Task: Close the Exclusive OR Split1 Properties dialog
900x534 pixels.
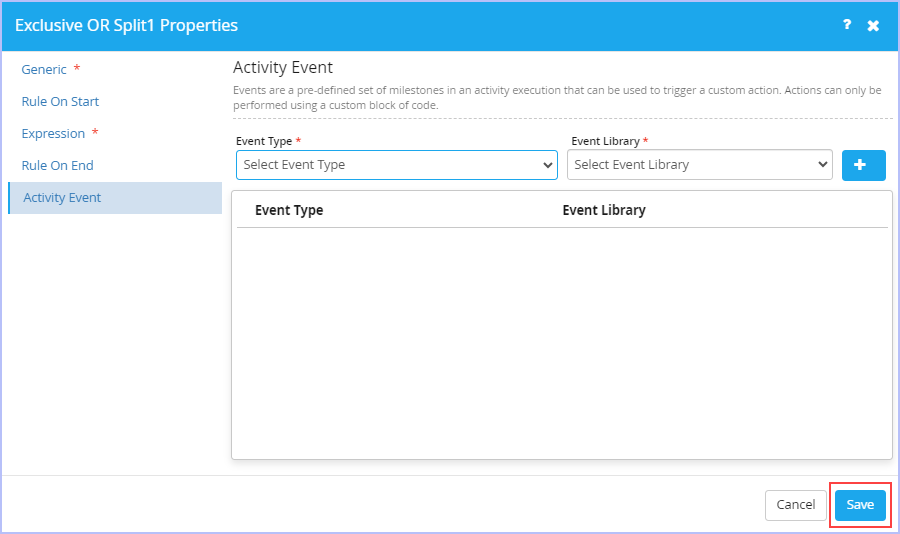Action: pyautogui.click(x=873, y=25)
